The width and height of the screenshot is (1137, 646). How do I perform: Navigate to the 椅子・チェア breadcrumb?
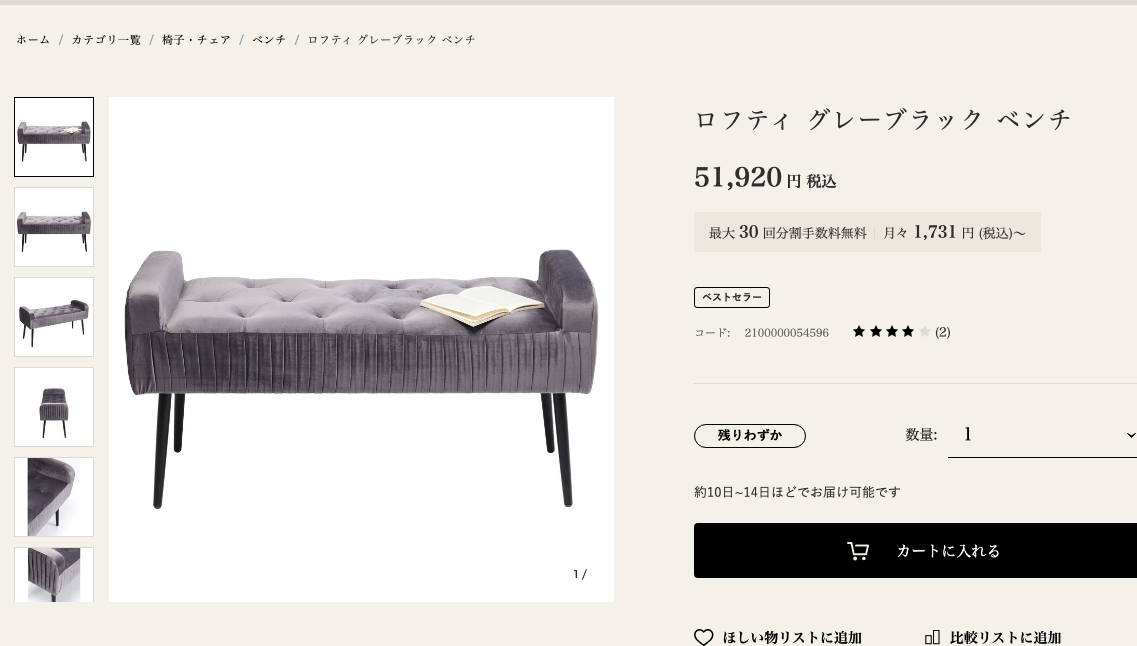196,40
